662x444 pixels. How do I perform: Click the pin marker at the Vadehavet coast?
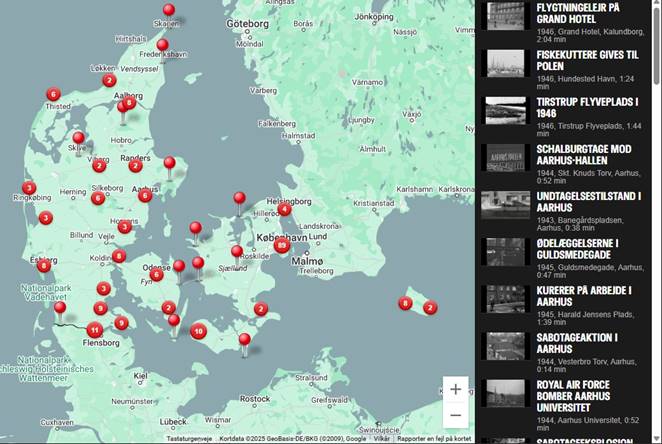(x=60, y=307)
